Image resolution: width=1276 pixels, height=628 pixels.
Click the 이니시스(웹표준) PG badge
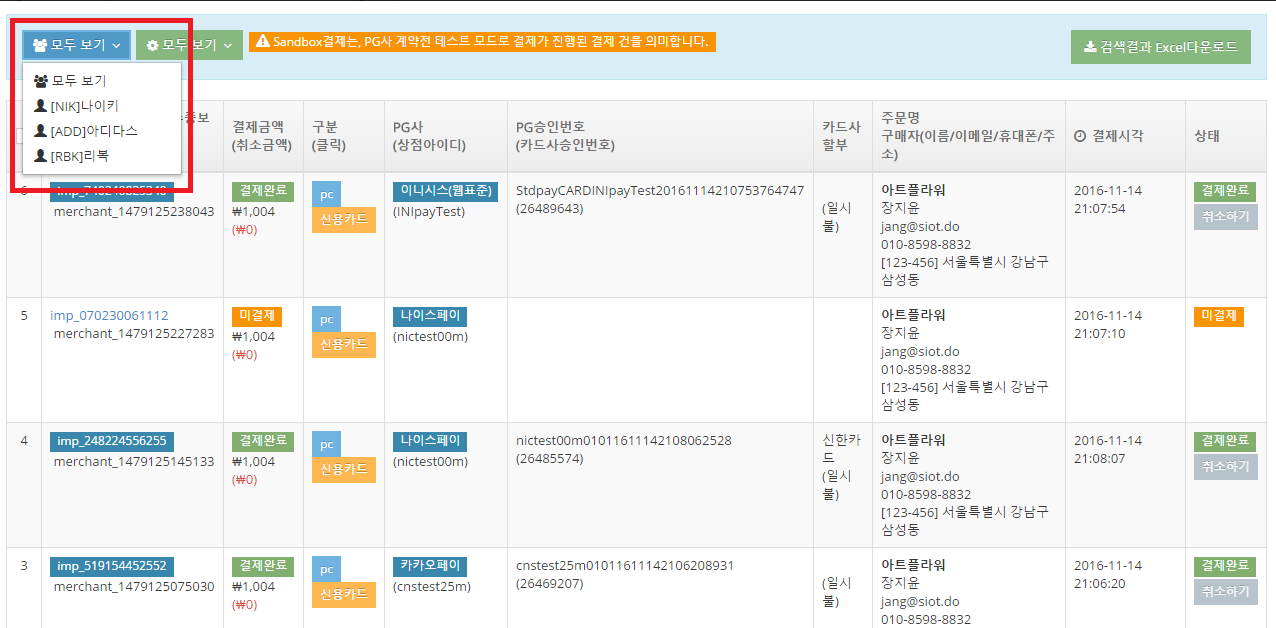(445, 191)
